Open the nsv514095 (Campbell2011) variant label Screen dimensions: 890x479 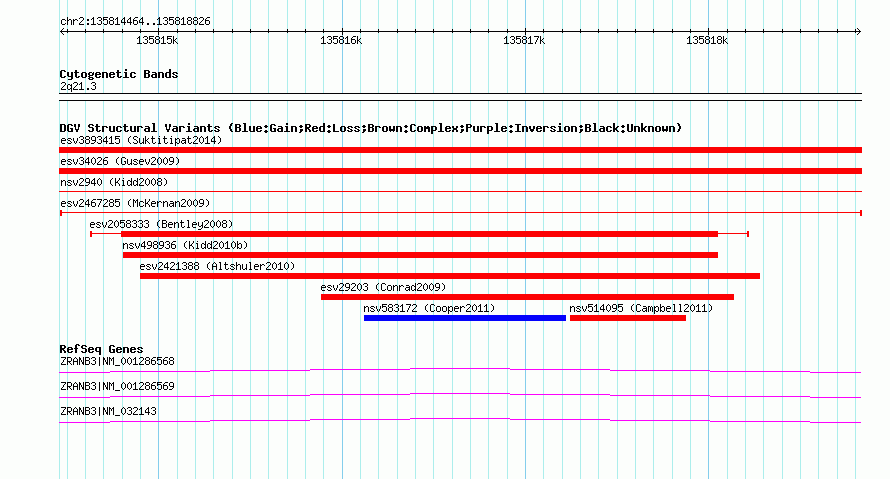pyautogui.click(x=641, y=308)
